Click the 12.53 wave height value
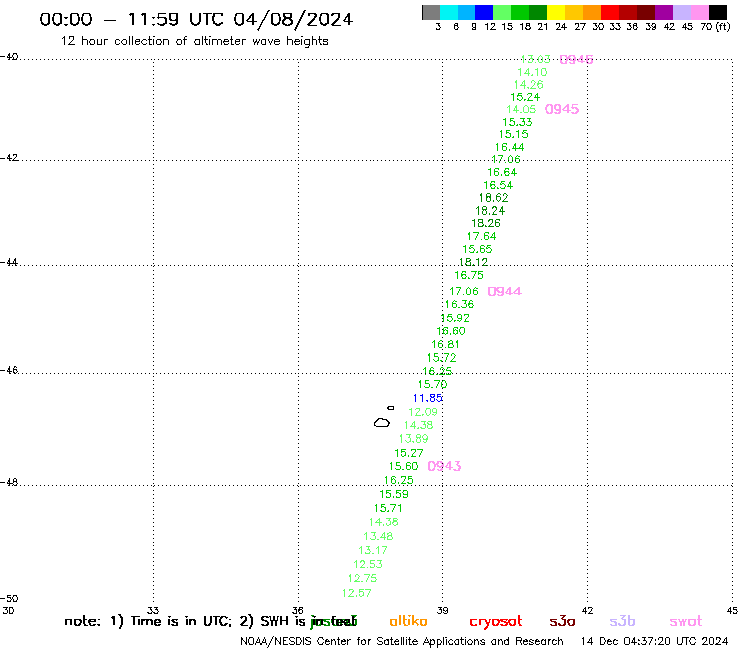 coord(368,564)
